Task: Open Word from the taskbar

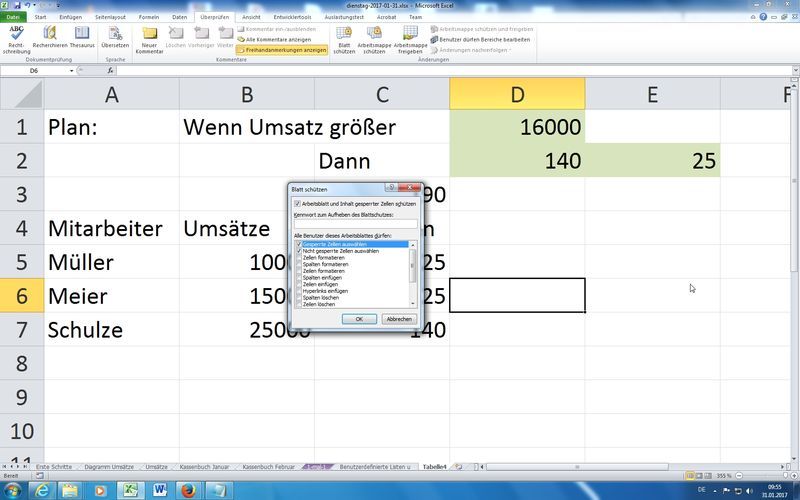Action: click(x=160, y=491)
